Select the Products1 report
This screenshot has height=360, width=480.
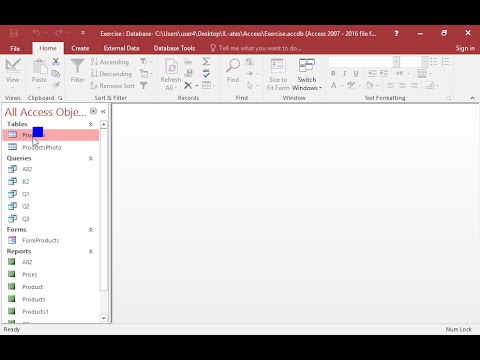click(51, 312)
